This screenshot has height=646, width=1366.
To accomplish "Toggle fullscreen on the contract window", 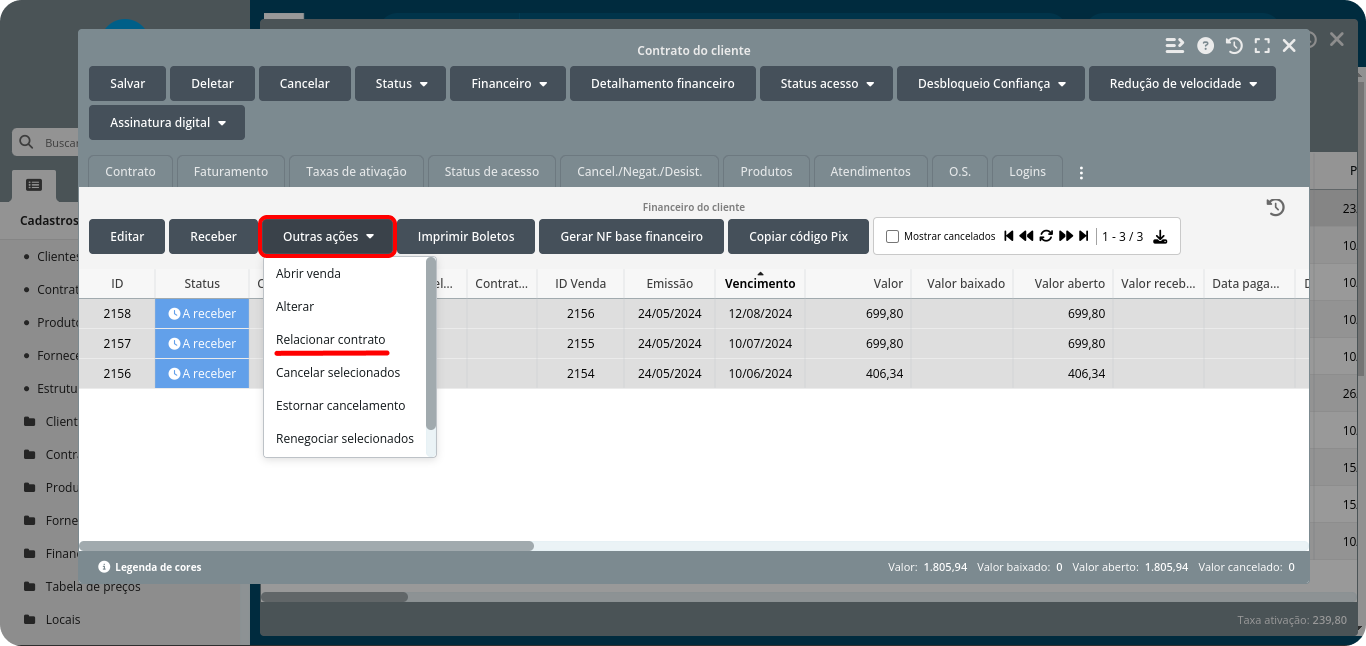I will click(x=1262, y=46).
